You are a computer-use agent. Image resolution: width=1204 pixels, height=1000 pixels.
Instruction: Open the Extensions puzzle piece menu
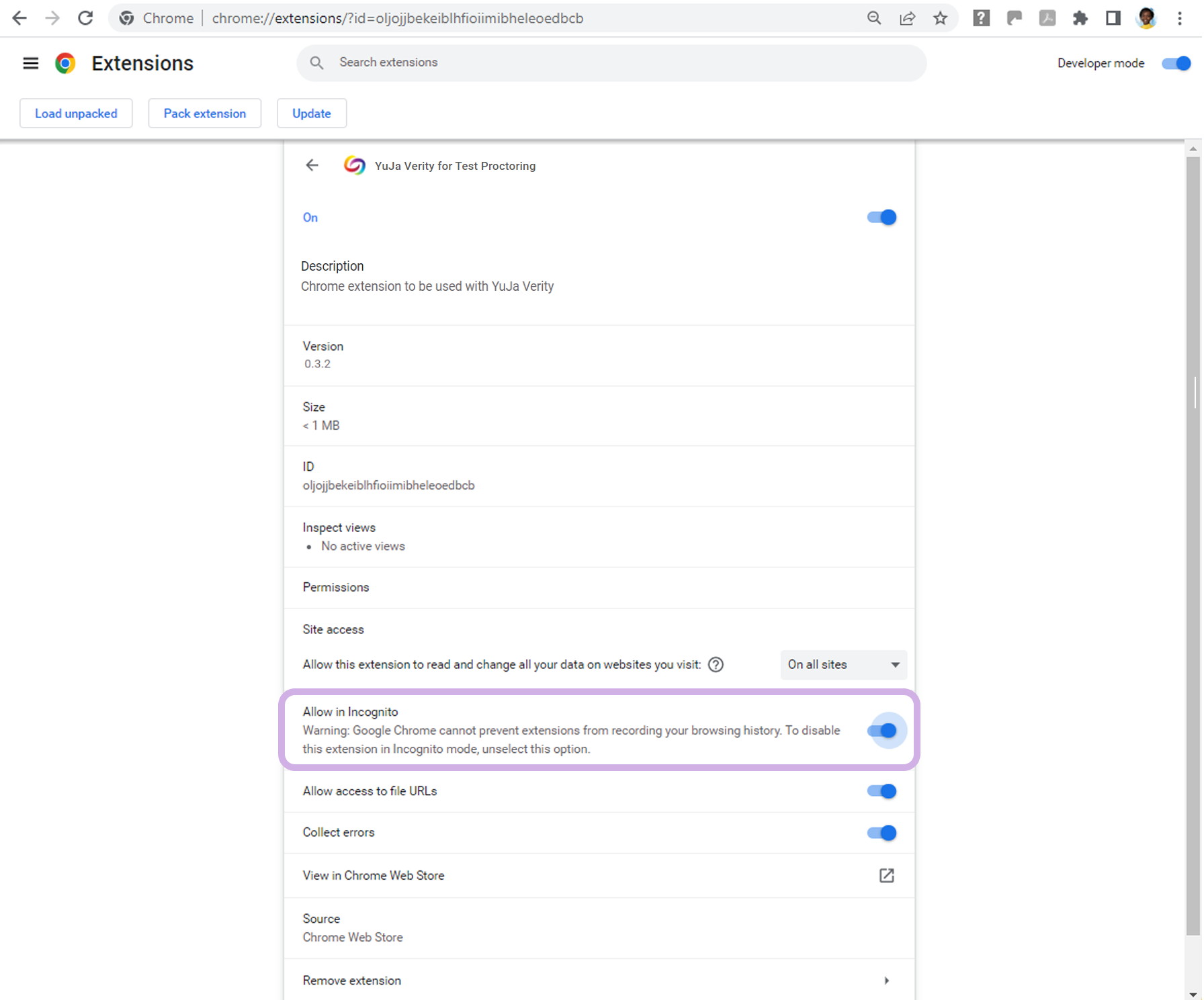1080,18
